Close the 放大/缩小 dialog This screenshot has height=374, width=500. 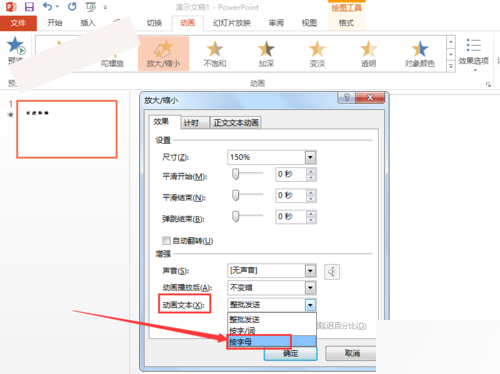tap(370, 97)
